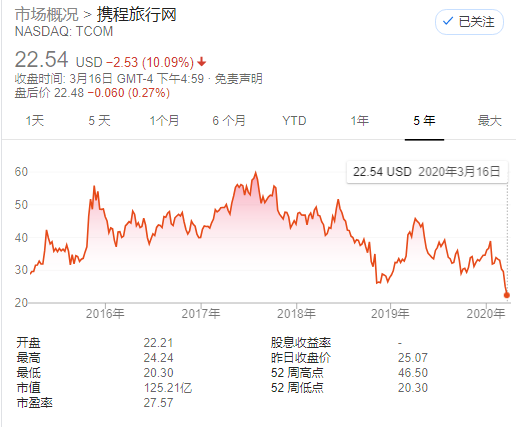The image size is (516, 427).
Task: Click the 52 周高点 value 46.50
Action: pyautogui.click(x=413, y=373)
